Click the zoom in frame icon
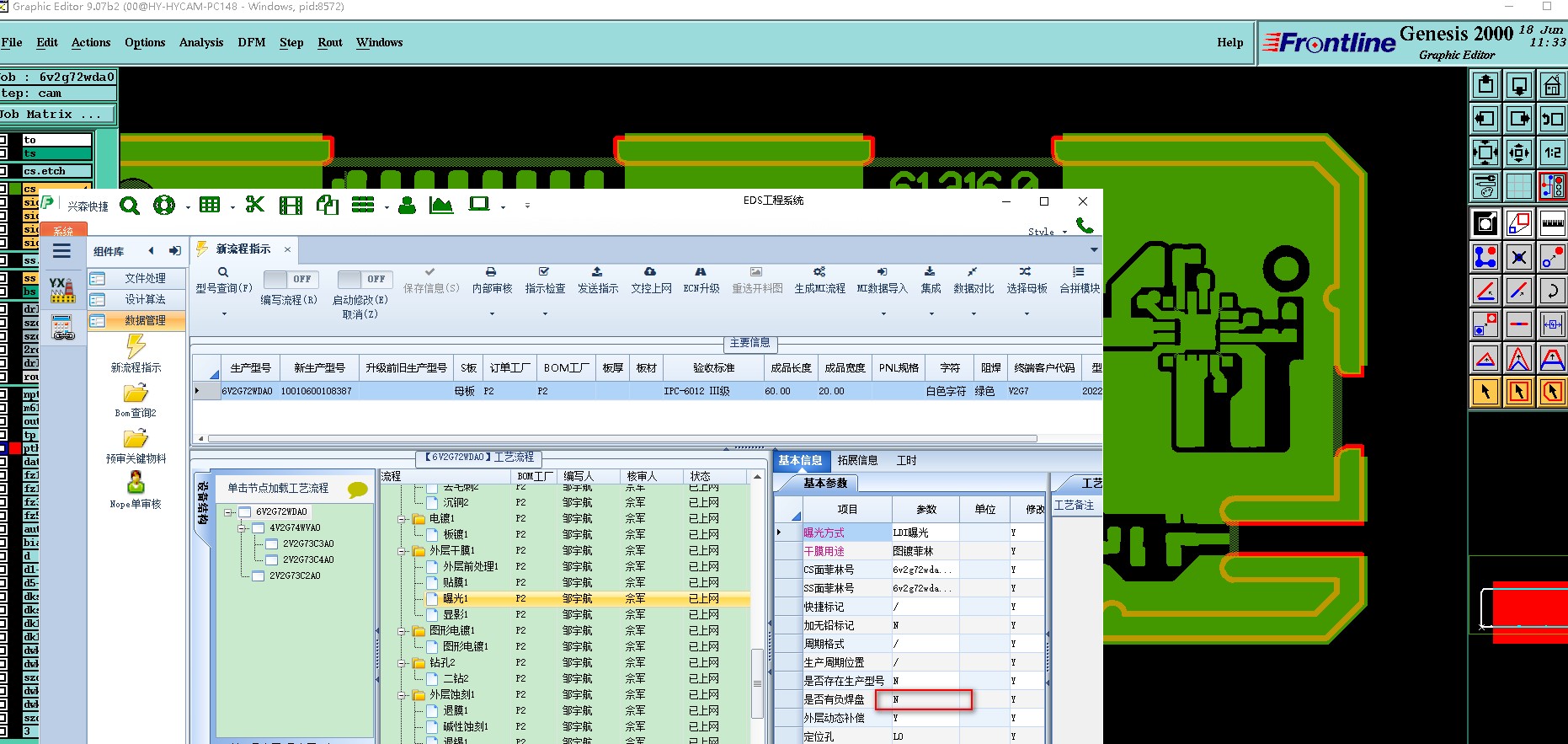 click(x=1485, y=153)
